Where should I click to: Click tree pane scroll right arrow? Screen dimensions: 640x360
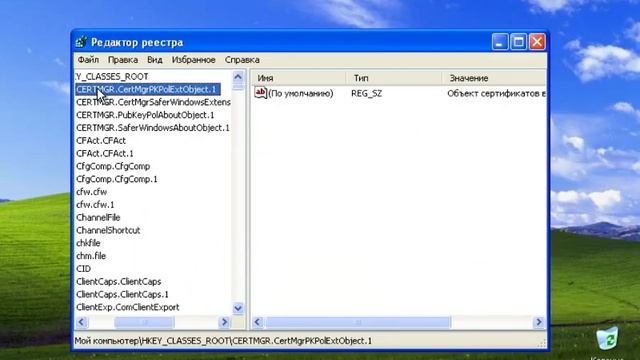coord(224,322)
